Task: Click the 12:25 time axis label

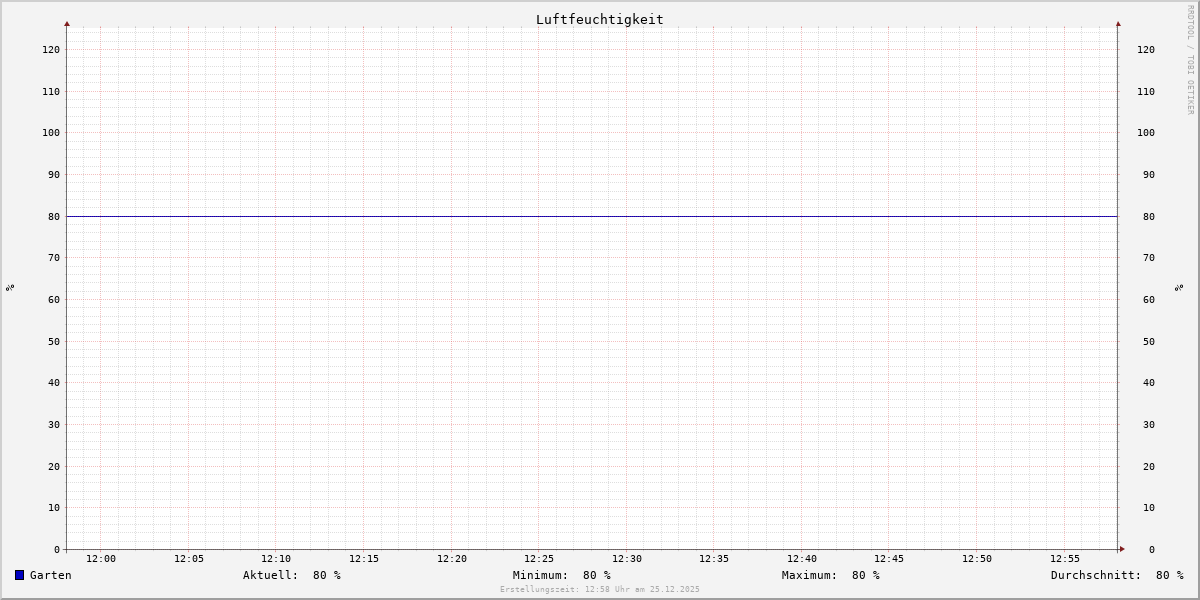Action: tap(539, 558)
